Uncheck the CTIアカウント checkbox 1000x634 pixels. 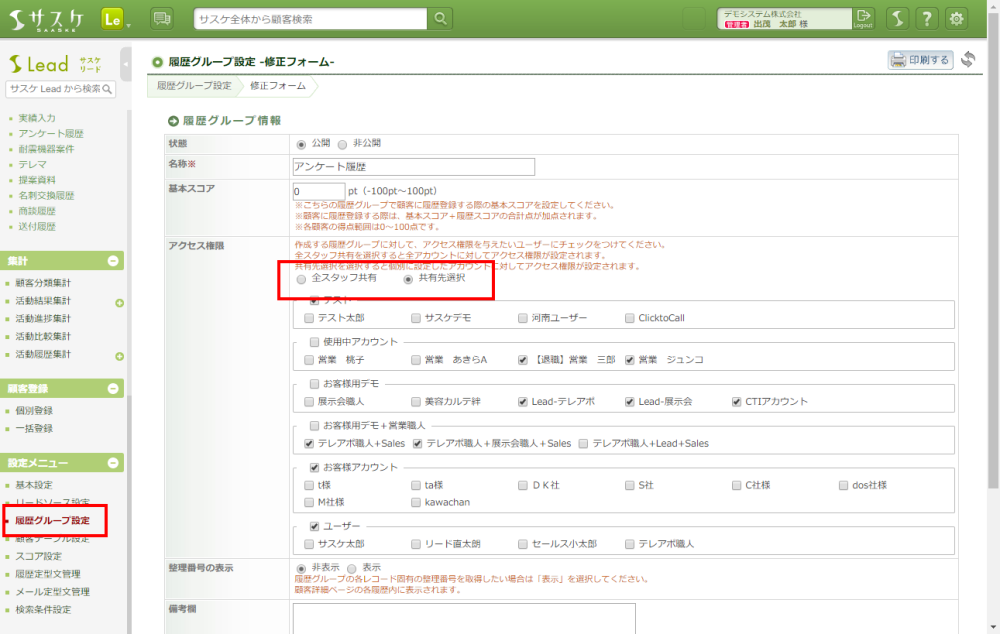[736, 401]
